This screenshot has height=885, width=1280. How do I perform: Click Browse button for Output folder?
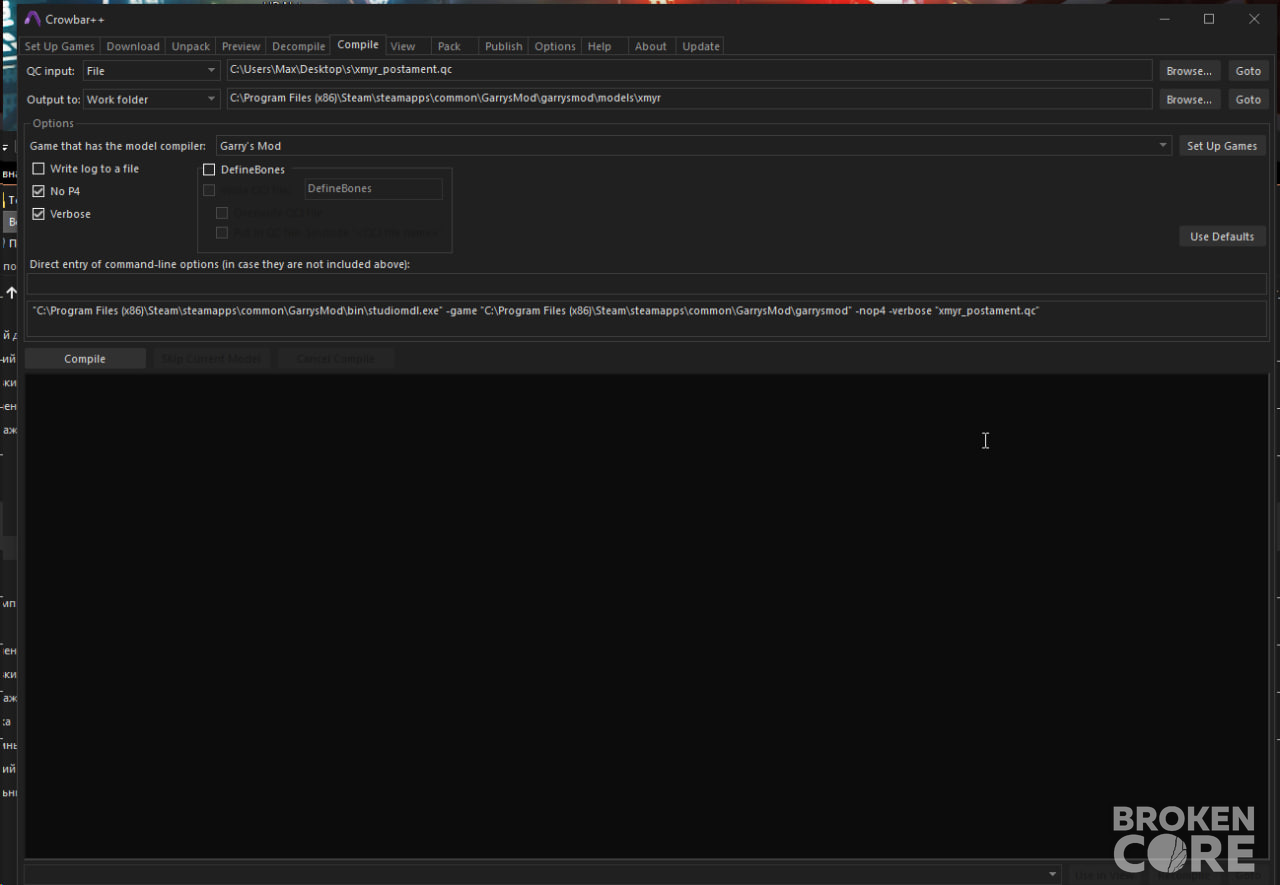pos(1190,99)
